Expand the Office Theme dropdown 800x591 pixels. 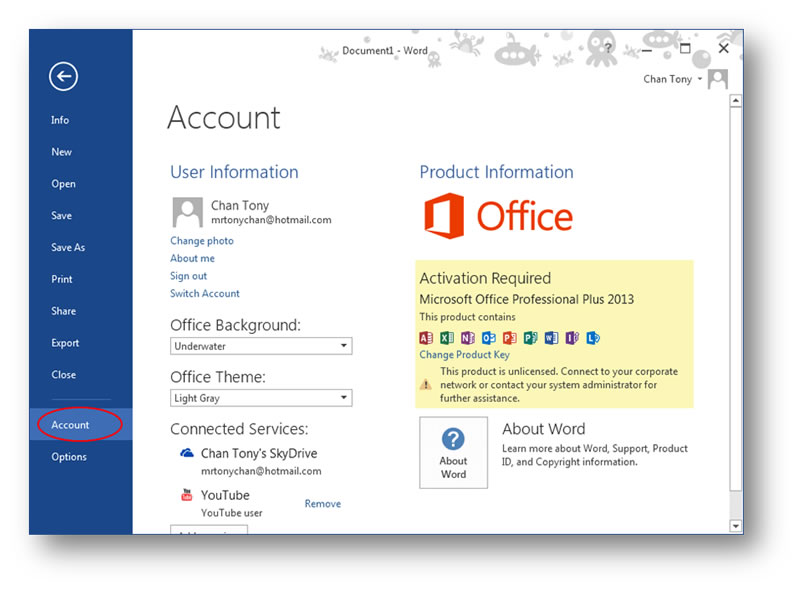(261, 398)
